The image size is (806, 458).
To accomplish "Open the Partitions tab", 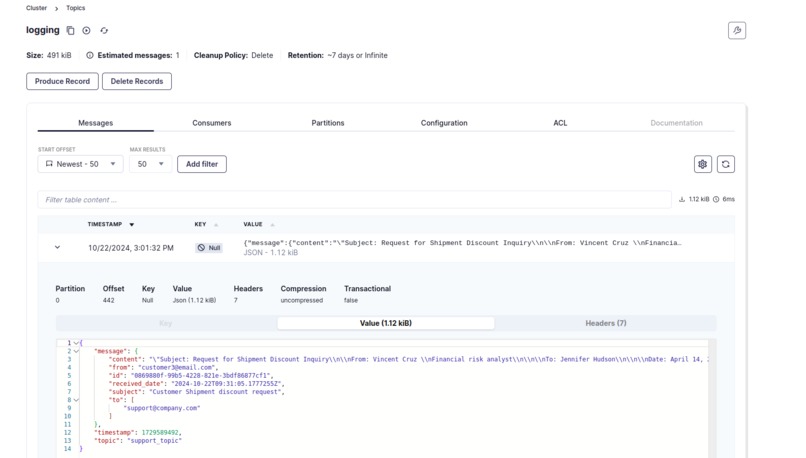I will coord(328,123).
